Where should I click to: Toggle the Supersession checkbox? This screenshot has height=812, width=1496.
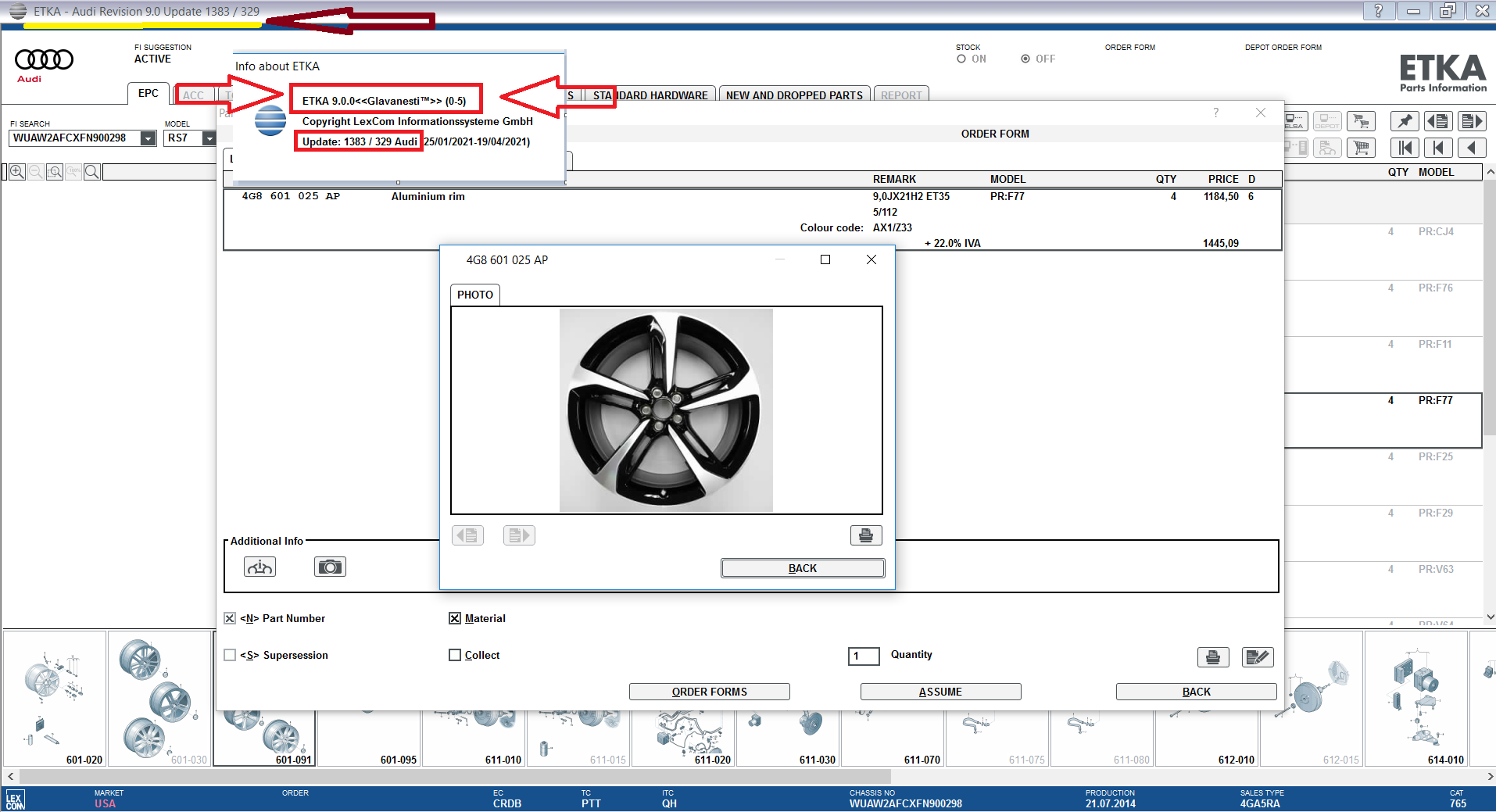click(x=230, y=655)
